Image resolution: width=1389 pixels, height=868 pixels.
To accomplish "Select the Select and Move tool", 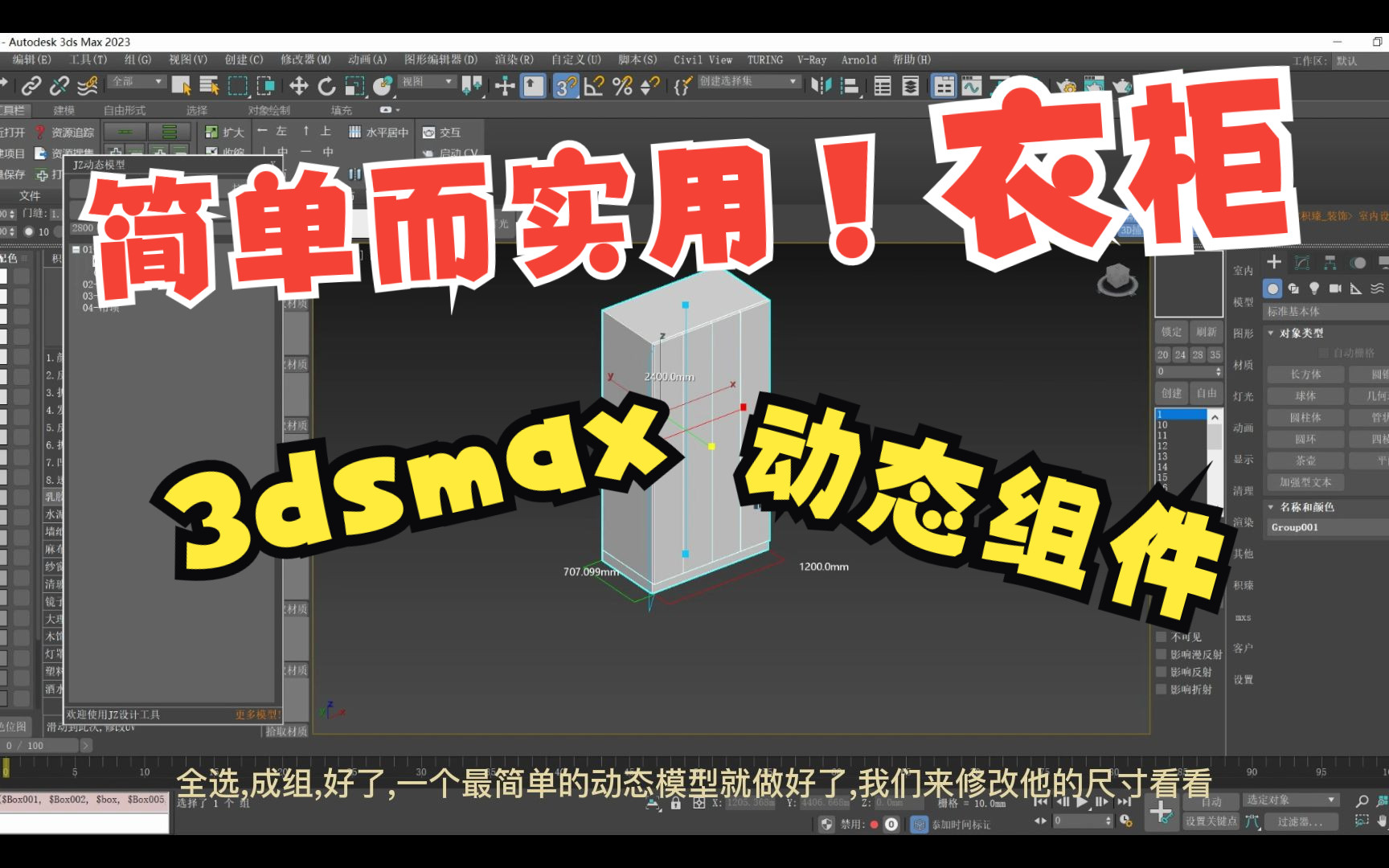I will [300, 83].
